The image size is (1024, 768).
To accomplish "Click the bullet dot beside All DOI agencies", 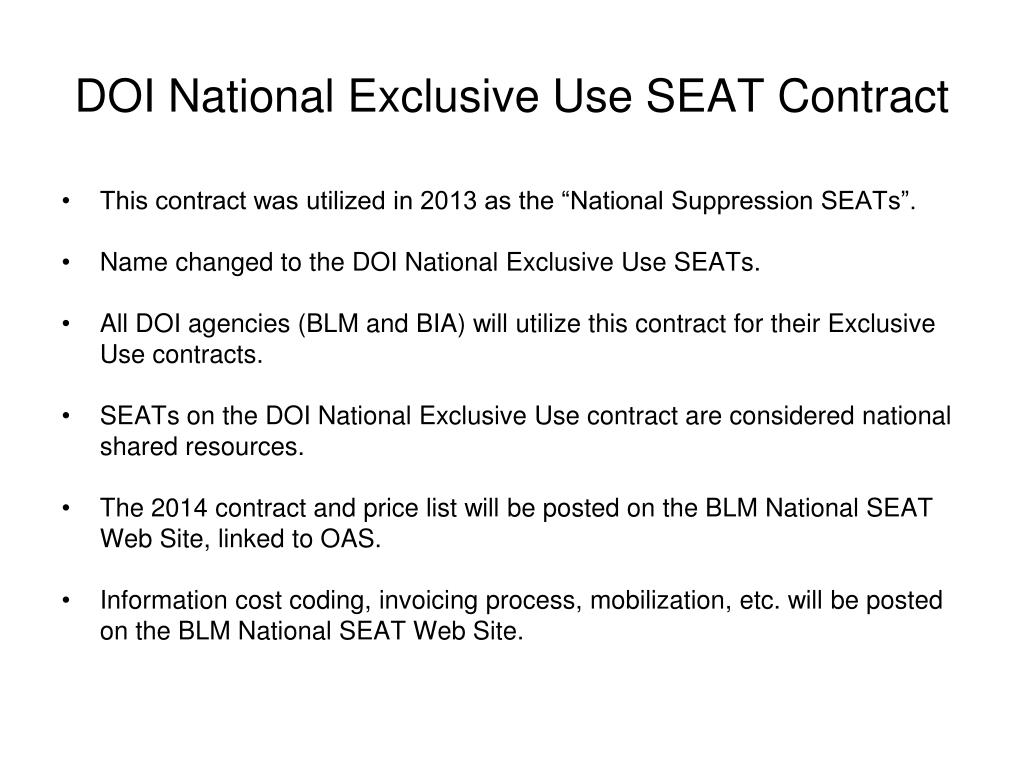I will pos(66,325).
